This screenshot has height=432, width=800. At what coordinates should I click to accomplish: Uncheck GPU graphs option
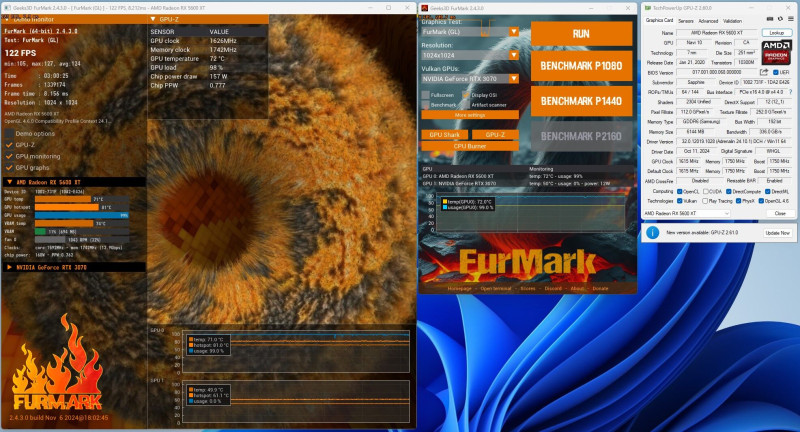point(9,167)
